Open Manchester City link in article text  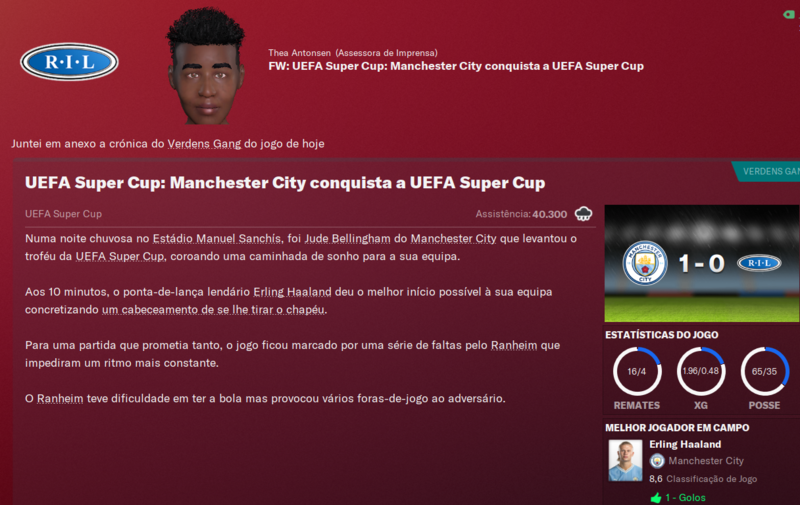[453, 239]
